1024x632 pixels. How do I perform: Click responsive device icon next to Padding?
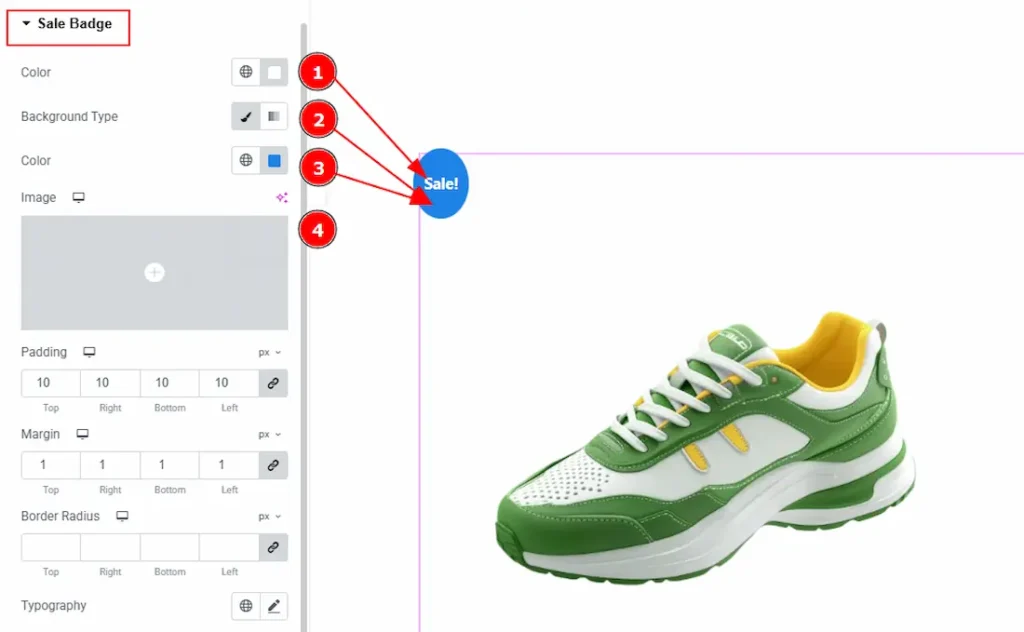[x=89, y=352]
